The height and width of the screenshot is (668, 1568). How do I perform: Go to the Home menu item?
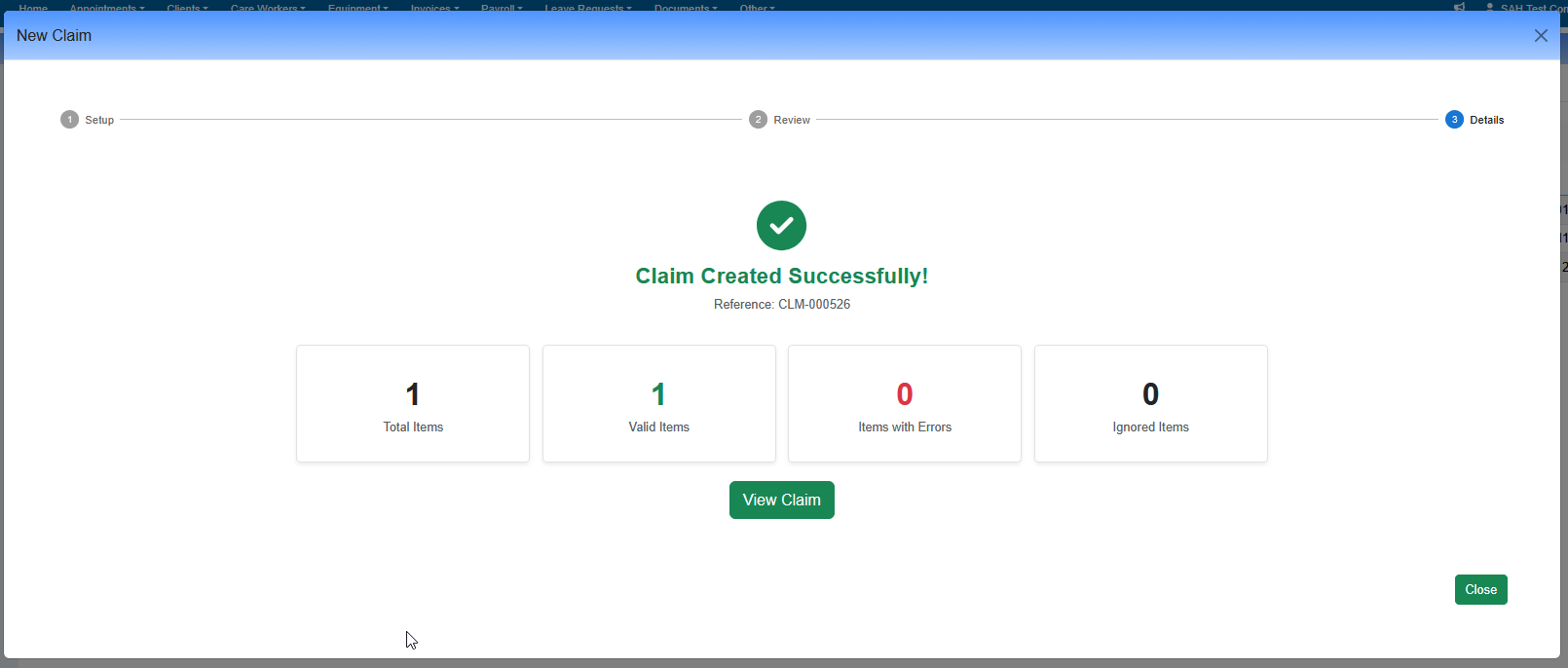(x=33, y=7)
